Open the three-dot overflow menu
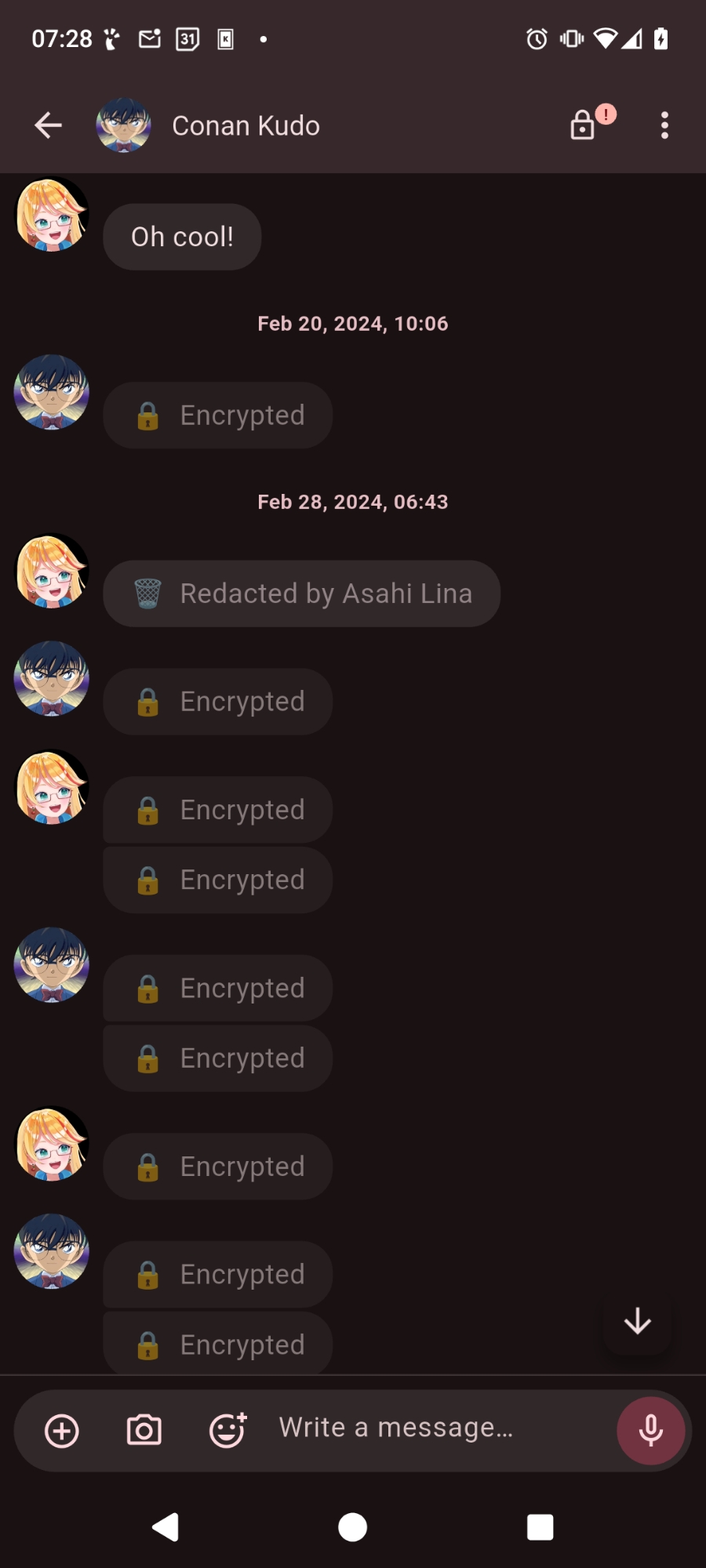The height and width of the screenshot is (1568, 706). pyautogui.click(x=664, y=125)
